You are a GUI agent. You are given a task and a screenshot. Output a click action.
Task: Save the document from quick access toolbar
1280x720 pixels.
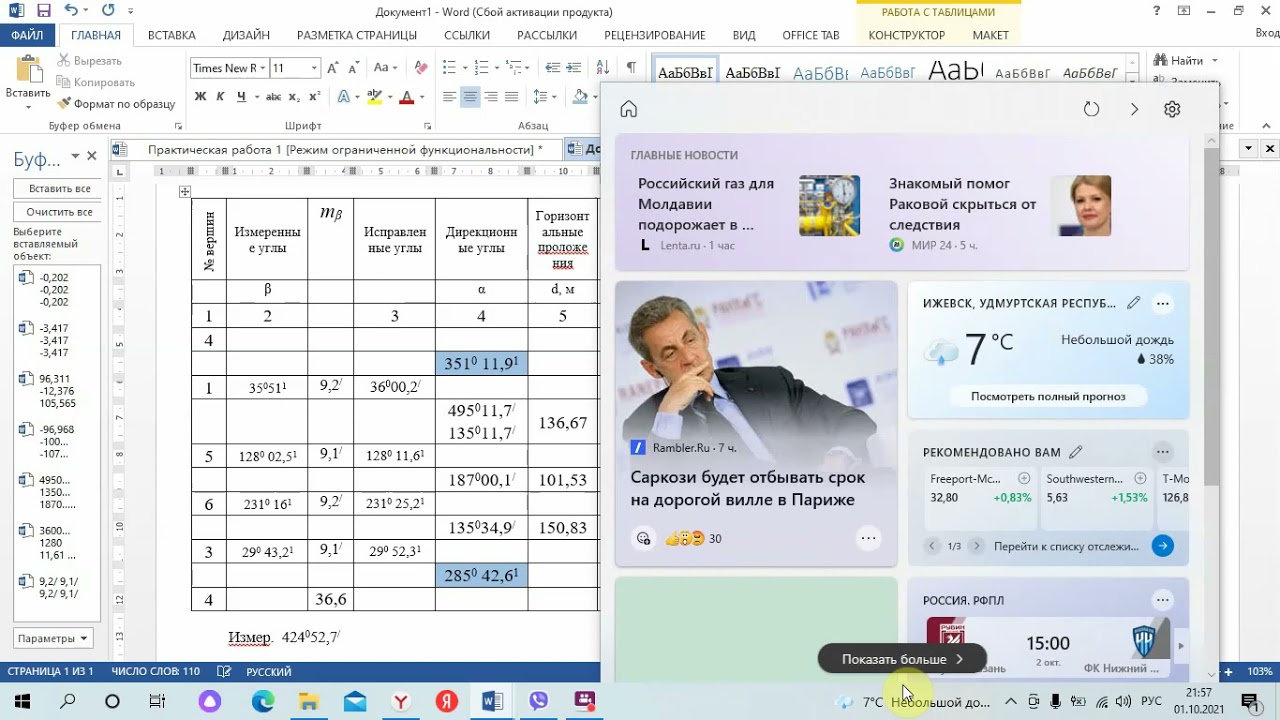pos(43,11)
